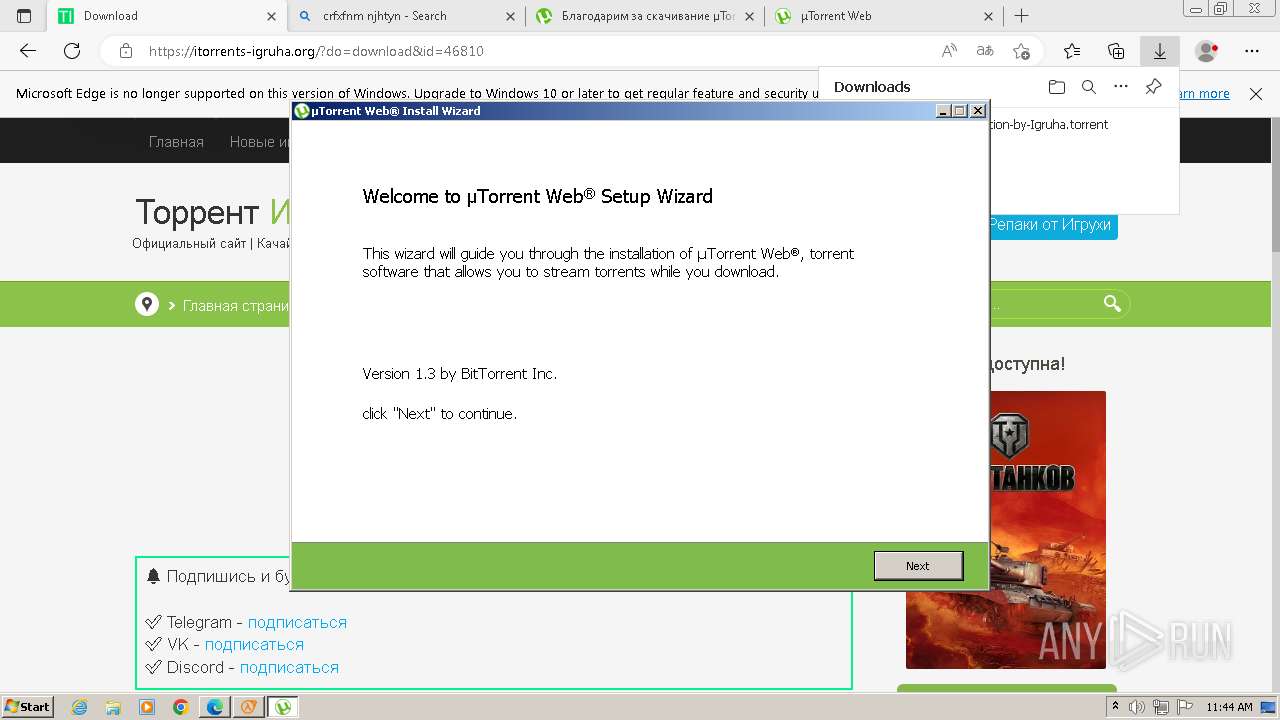Open the Favorites list
This screenshot has height=720, width=1280.
(x=1072, y=51)
